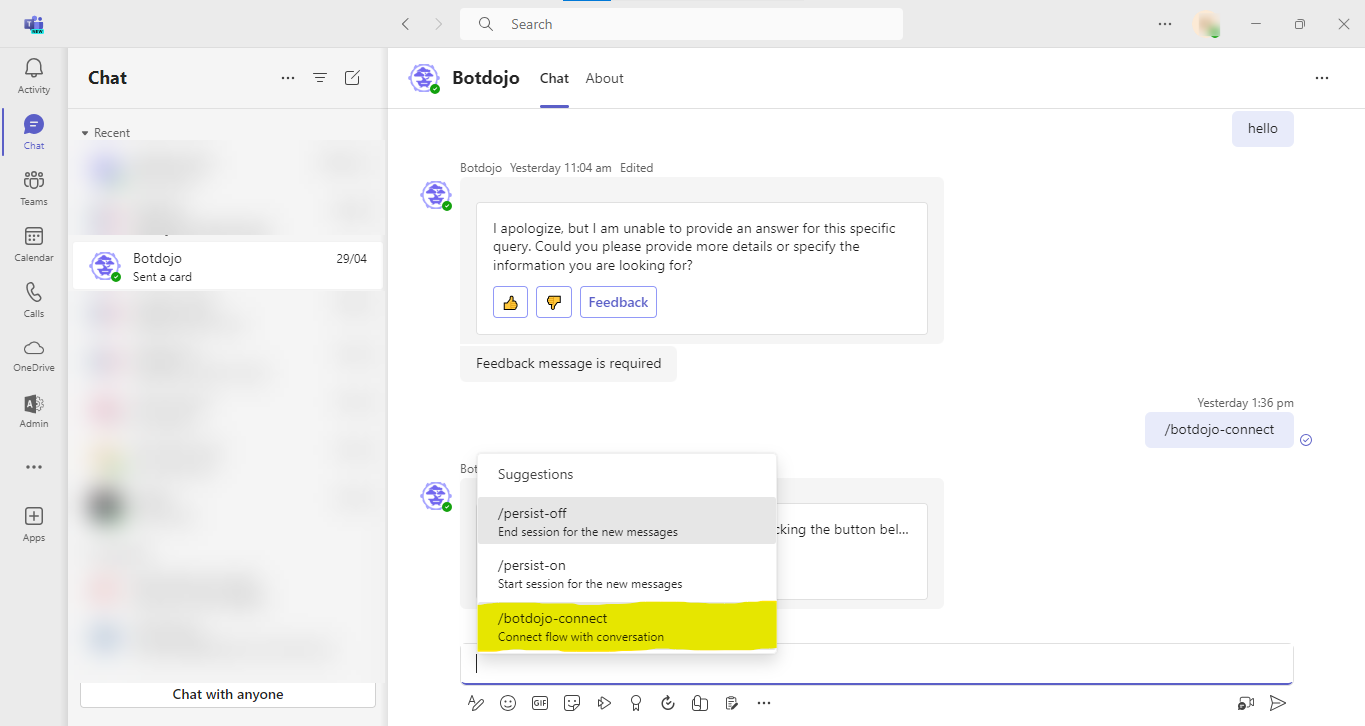The width and height of the screenshot is (1365, 726).
Task: Click the Search box at top
Action: 681,24
